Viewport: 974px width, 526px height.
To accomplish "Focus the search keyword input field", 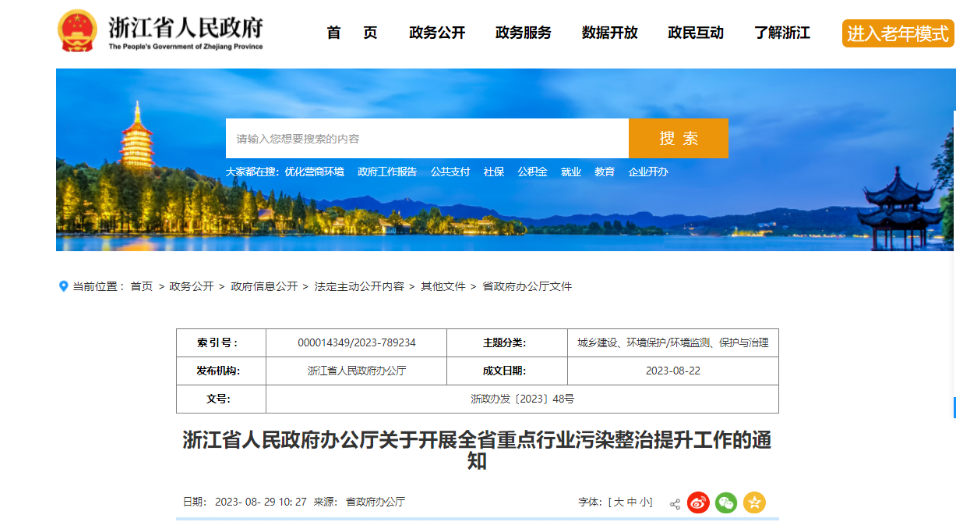I will coord(427,138).
